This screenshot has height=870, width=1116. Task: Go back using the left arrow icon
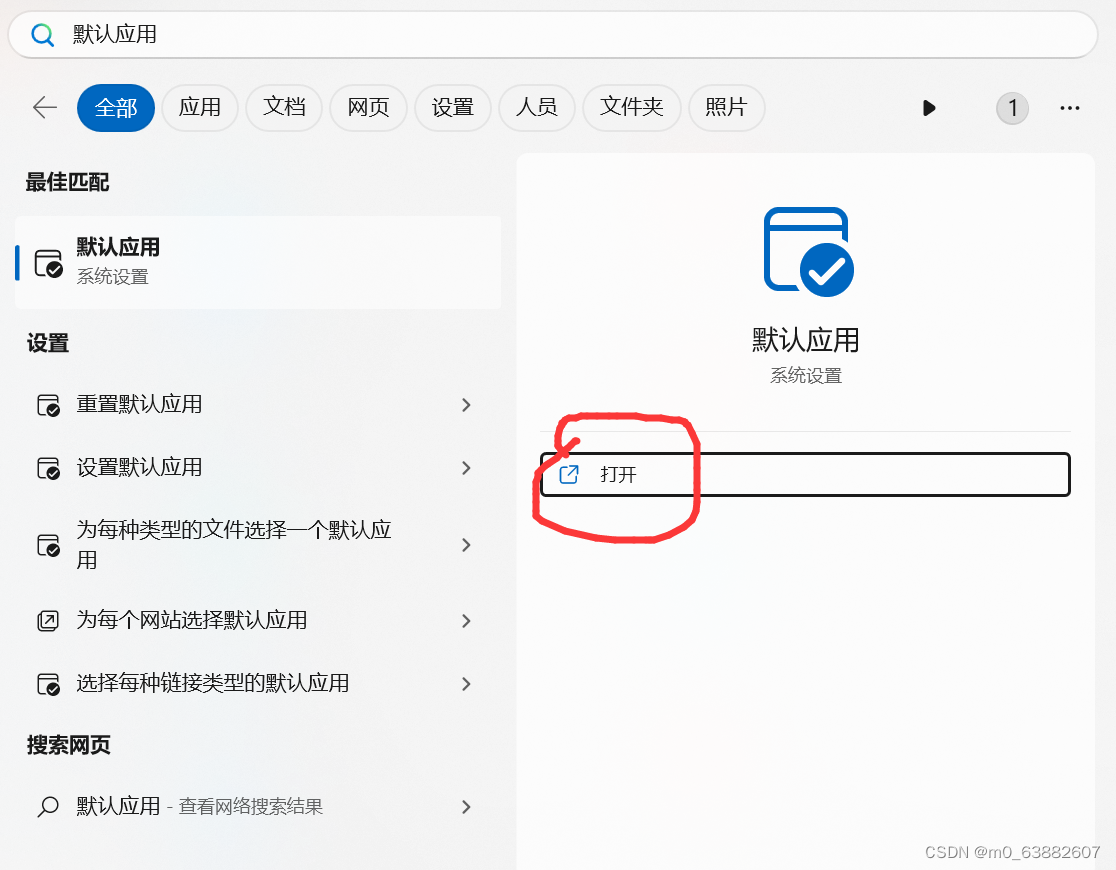45,108
